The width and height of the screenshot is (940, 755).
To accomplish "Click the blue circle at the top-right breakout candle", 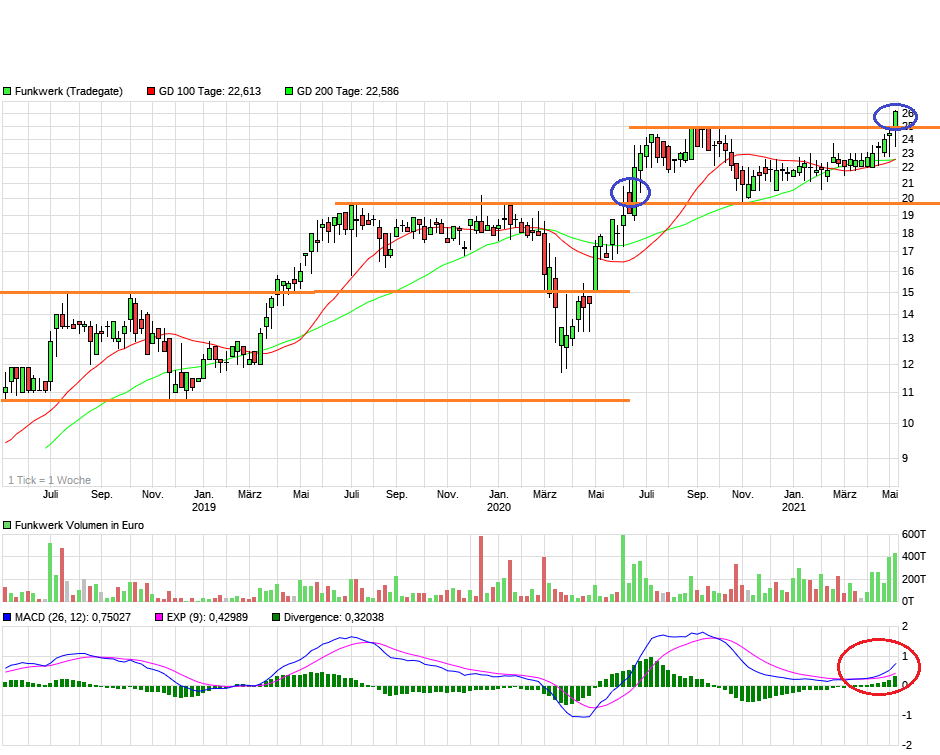I will click(x=894, y=116).
